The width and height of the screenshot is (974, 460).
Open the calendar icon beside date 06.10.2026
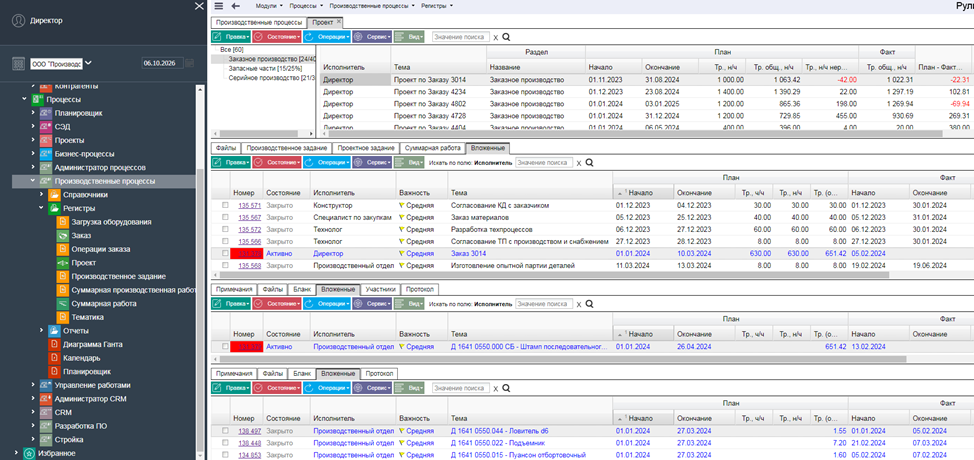coord(190,63)
